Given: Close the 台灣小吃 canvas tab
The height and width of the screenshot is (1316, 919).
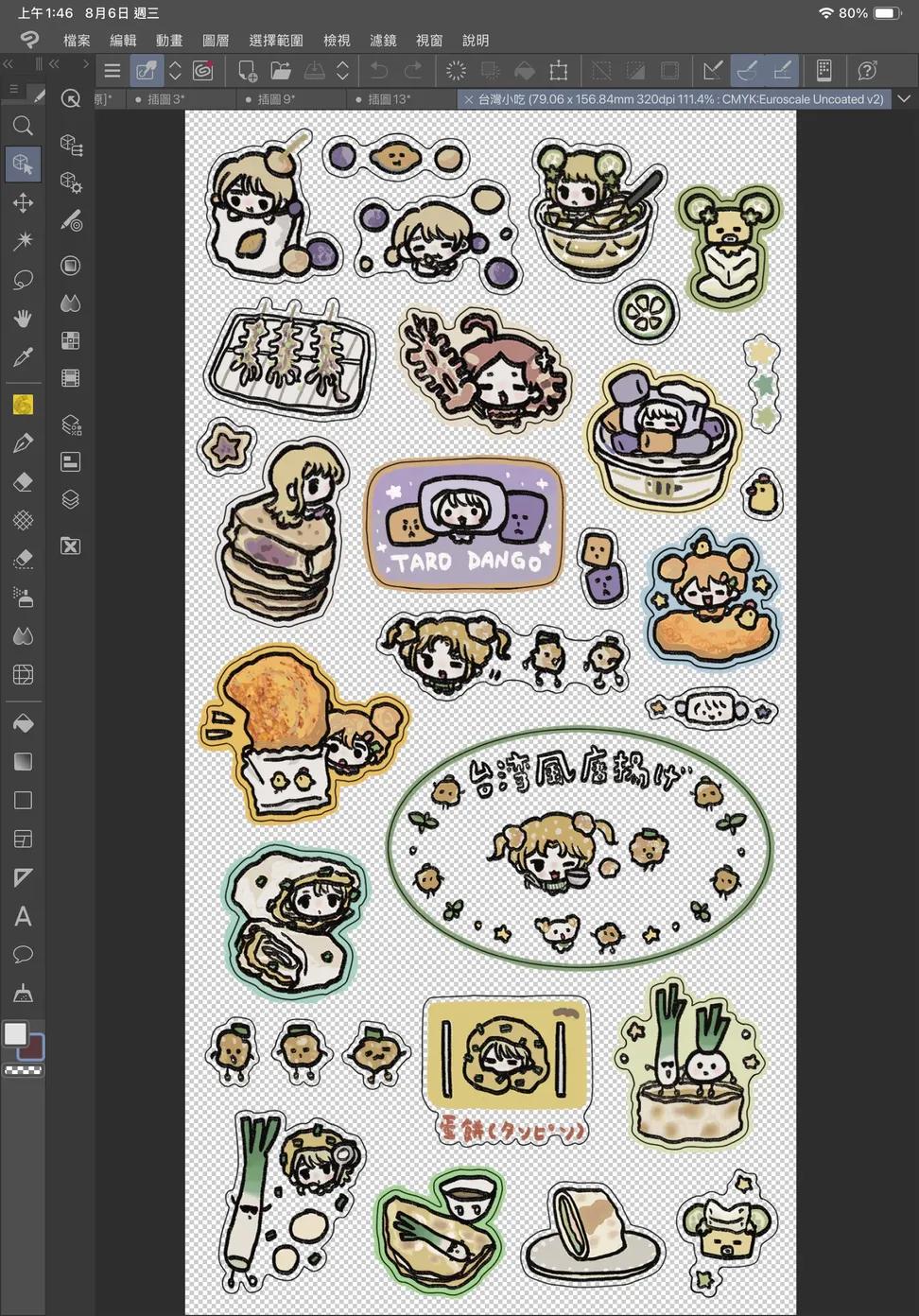Looking at the screenshot, I should point(468,99).
